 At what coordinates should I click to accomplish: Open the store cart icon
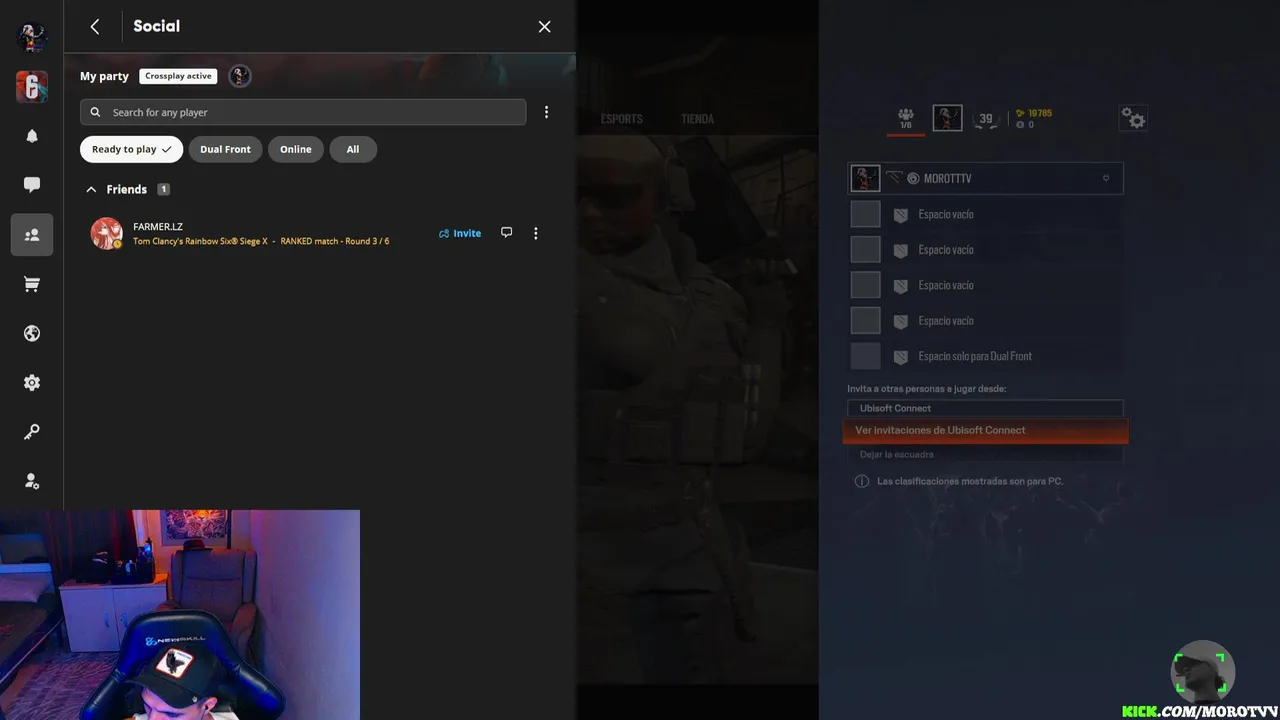tap(32, 284)
